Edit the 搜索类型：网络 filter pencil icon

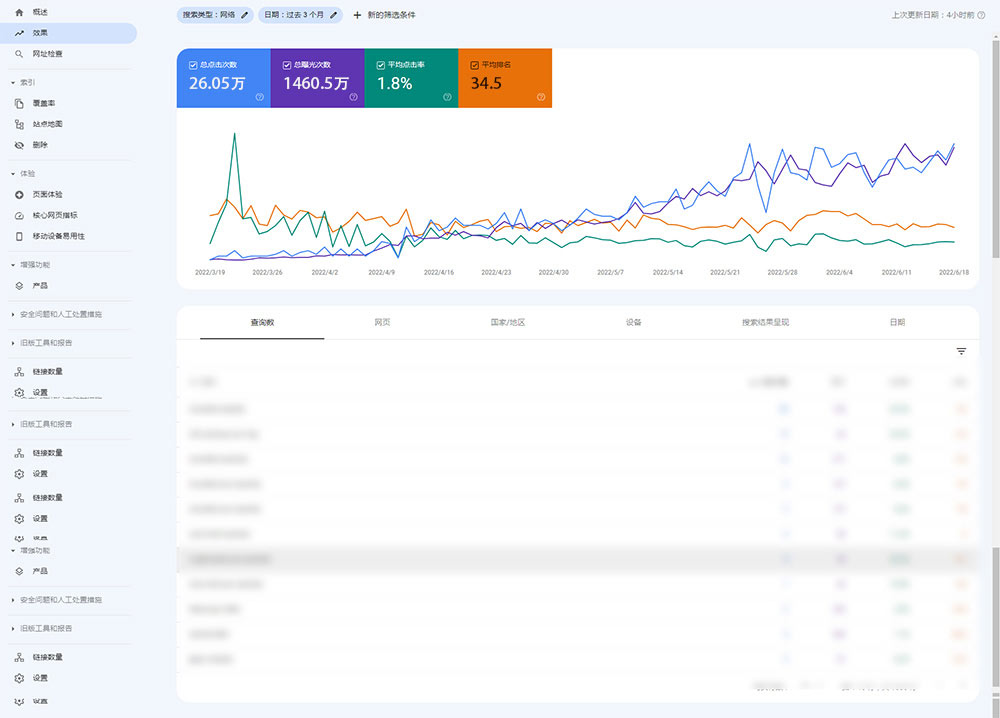pyautogui.click(x=244, y=15)
